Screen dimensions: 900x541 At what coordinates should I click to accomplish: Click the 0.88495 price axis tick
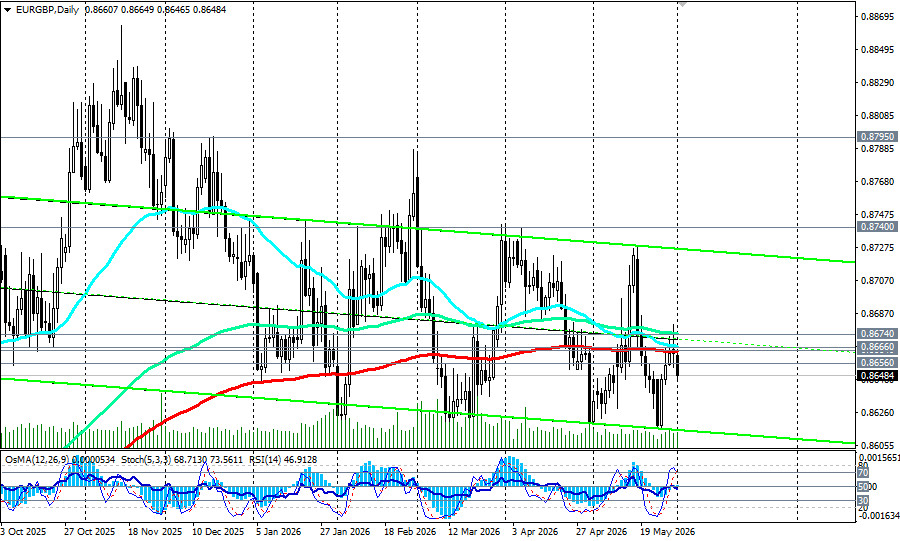point(878,50)
